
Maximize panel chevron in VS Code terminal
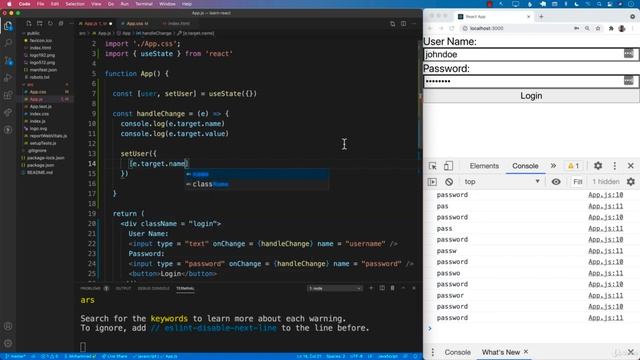(403, 288)
